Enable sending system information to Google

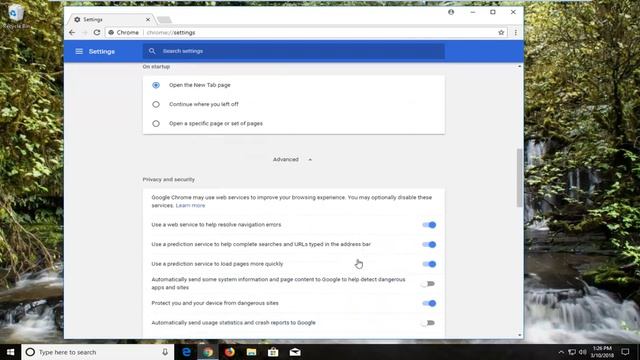click(x=428, y=284)
